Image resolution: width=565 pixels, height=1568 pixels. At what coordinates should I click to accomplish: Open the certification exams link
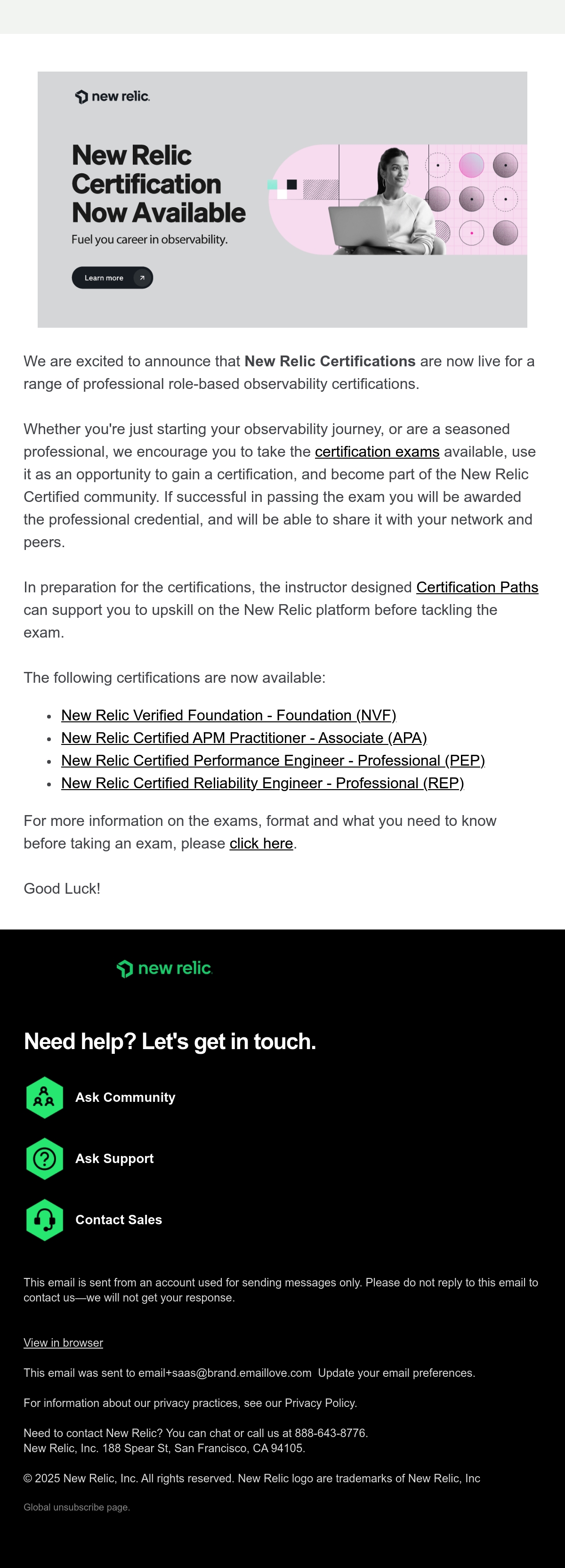coord(377,452)
